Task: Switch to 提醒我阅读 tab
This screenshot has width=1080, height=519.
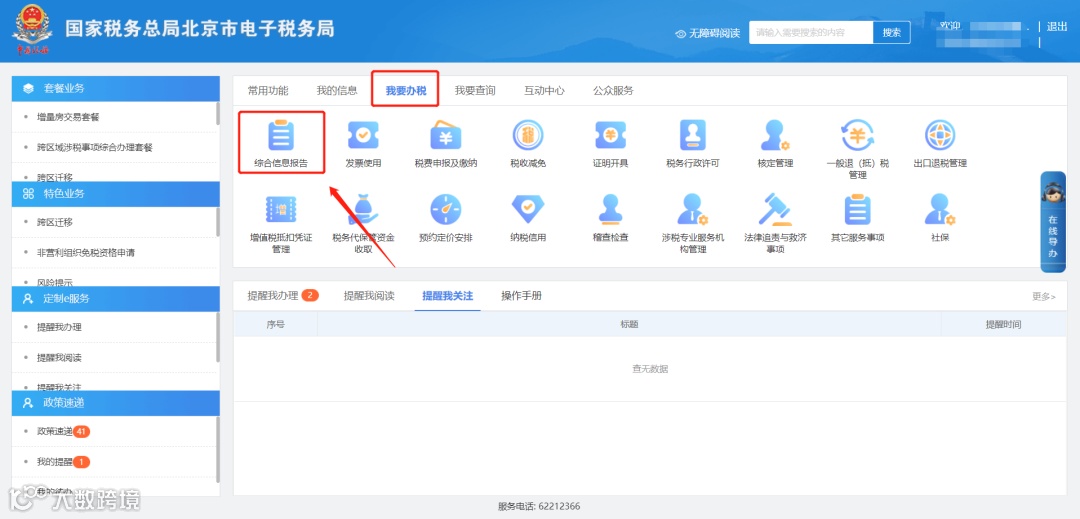Action: pos(369,296)
